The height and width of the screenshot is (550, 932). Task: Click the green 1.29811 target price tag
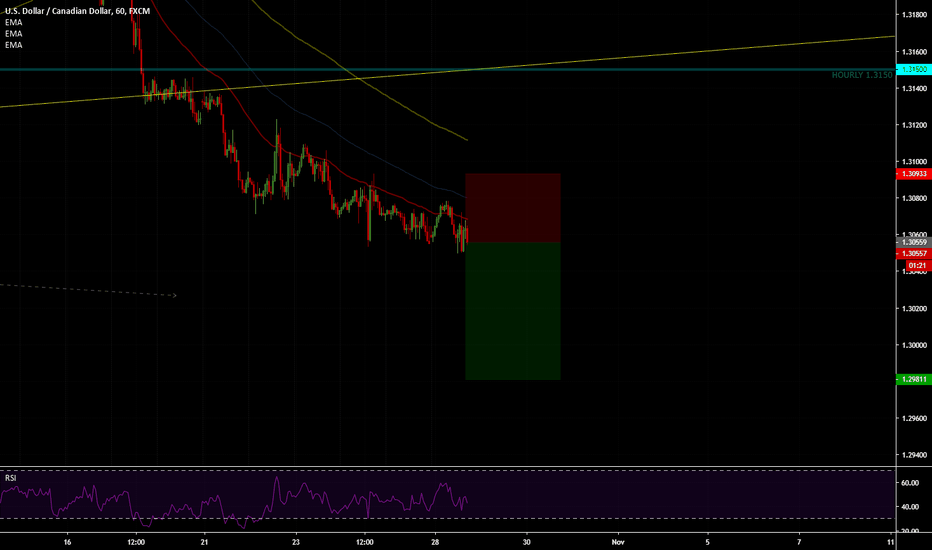[914, 379]
